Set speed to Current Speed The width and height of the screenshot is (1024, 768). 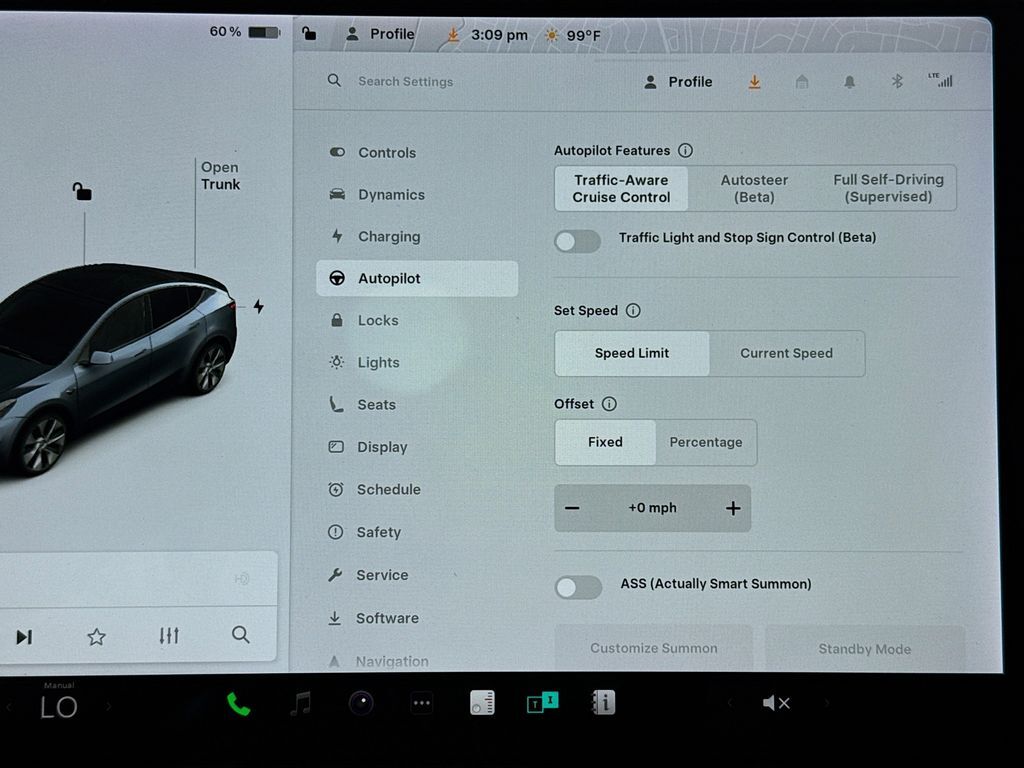(786, 353)
